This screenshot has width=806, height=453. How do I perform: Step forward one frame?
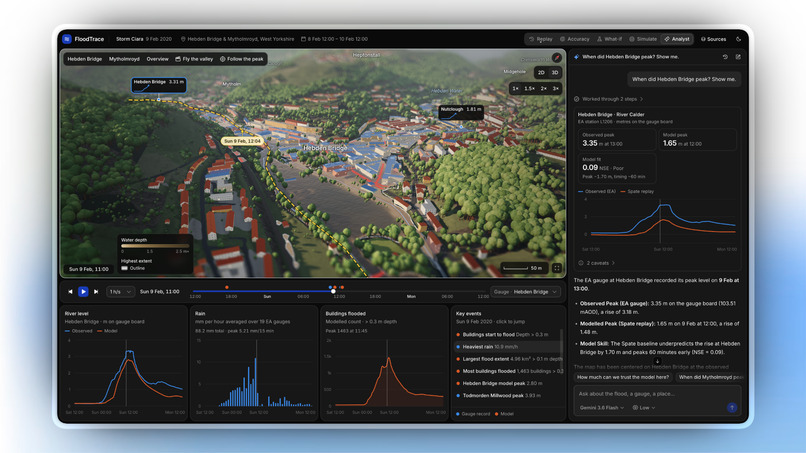tap(96, 292)
